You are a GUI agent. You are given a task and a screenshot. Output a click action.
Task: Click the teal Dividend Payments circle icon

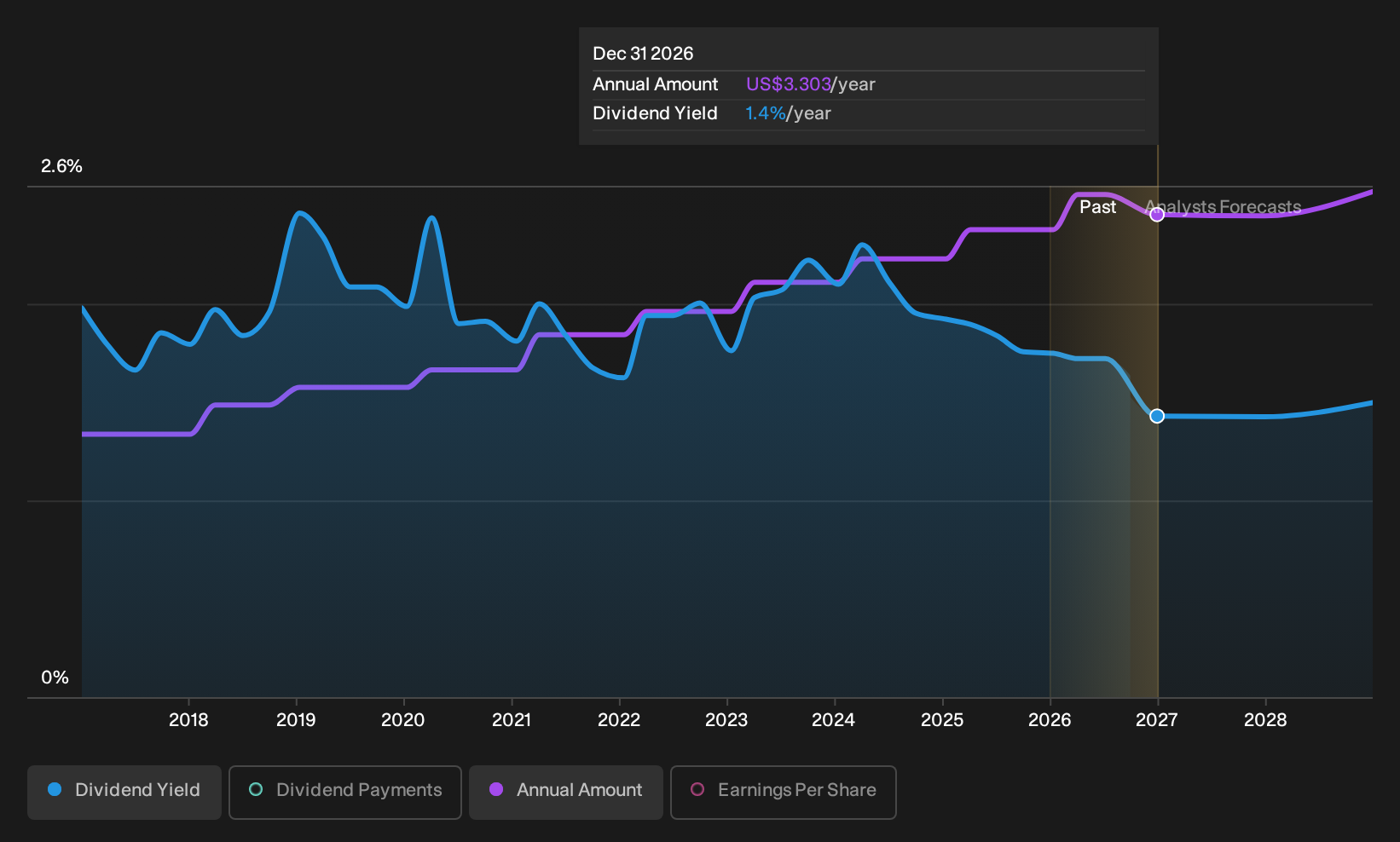click(256, 790)
